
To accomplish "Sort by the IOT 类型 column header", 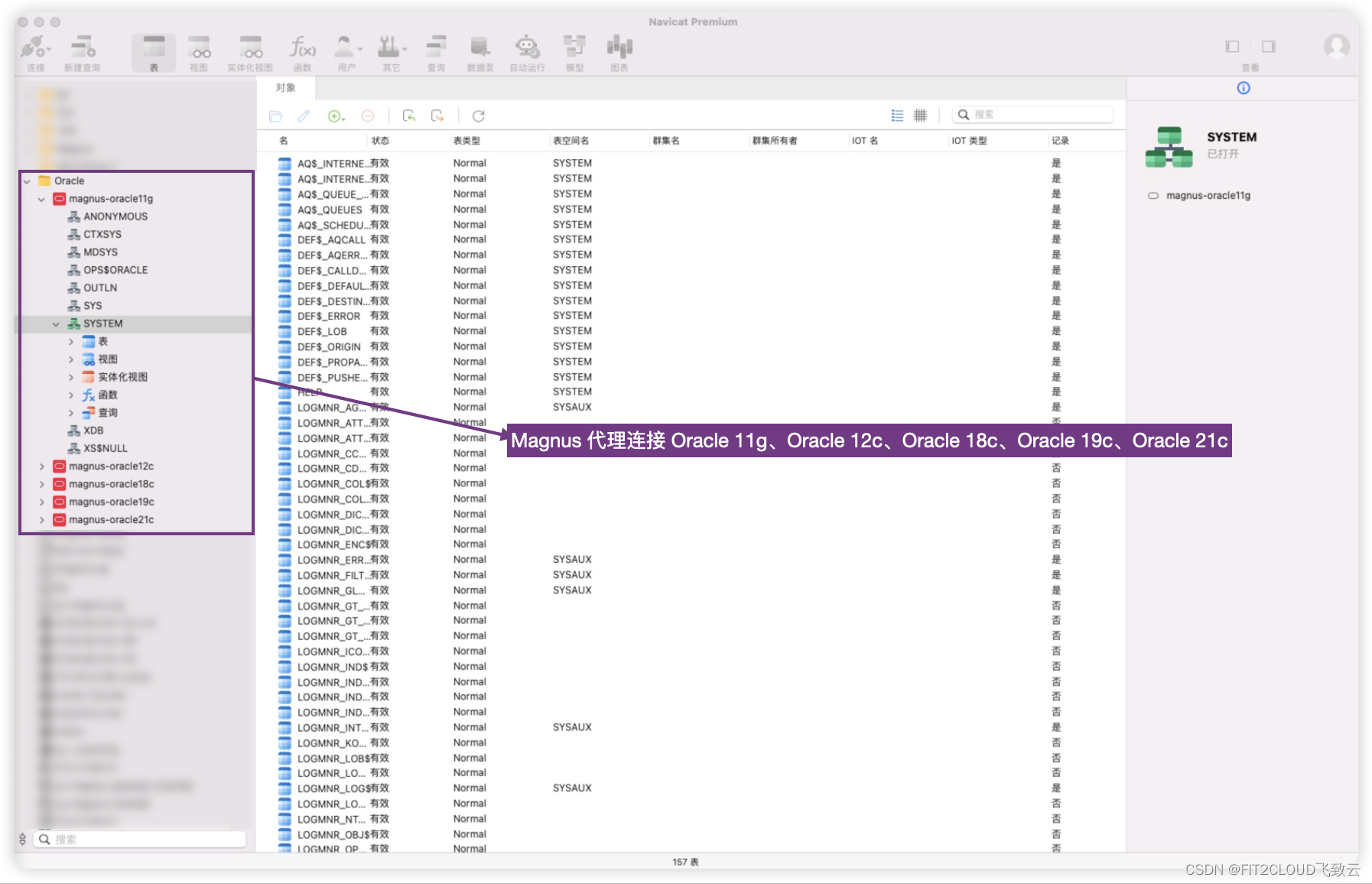I will coord(969,141).
